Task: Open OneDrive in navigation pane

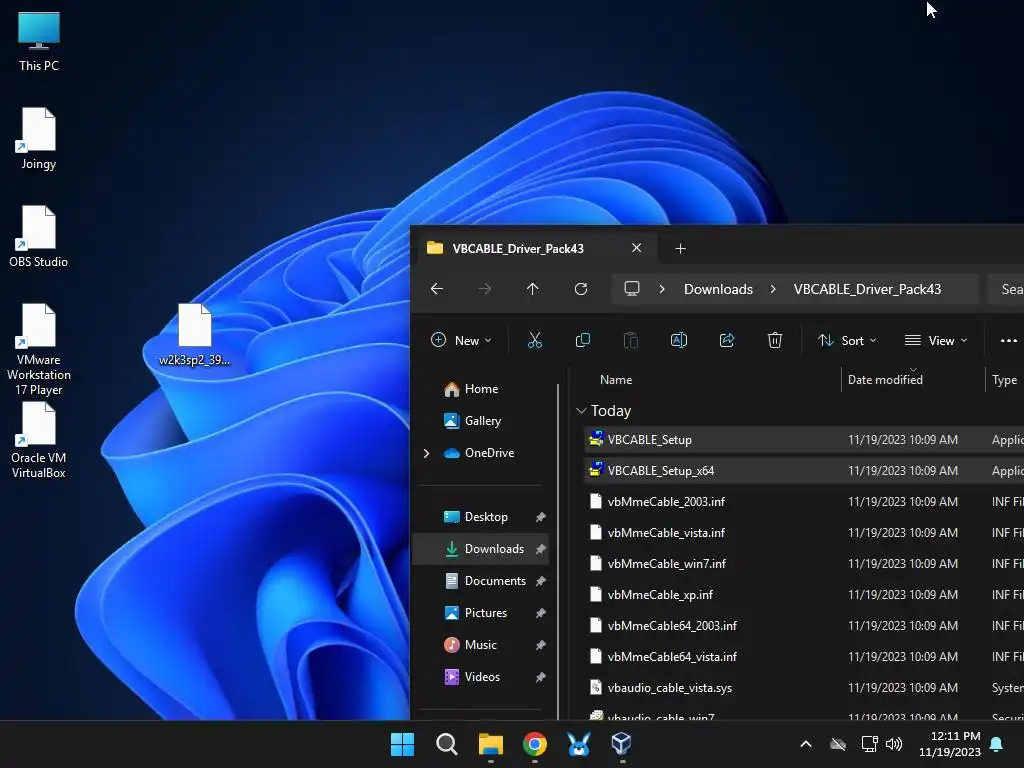Action: pos(489,453)
